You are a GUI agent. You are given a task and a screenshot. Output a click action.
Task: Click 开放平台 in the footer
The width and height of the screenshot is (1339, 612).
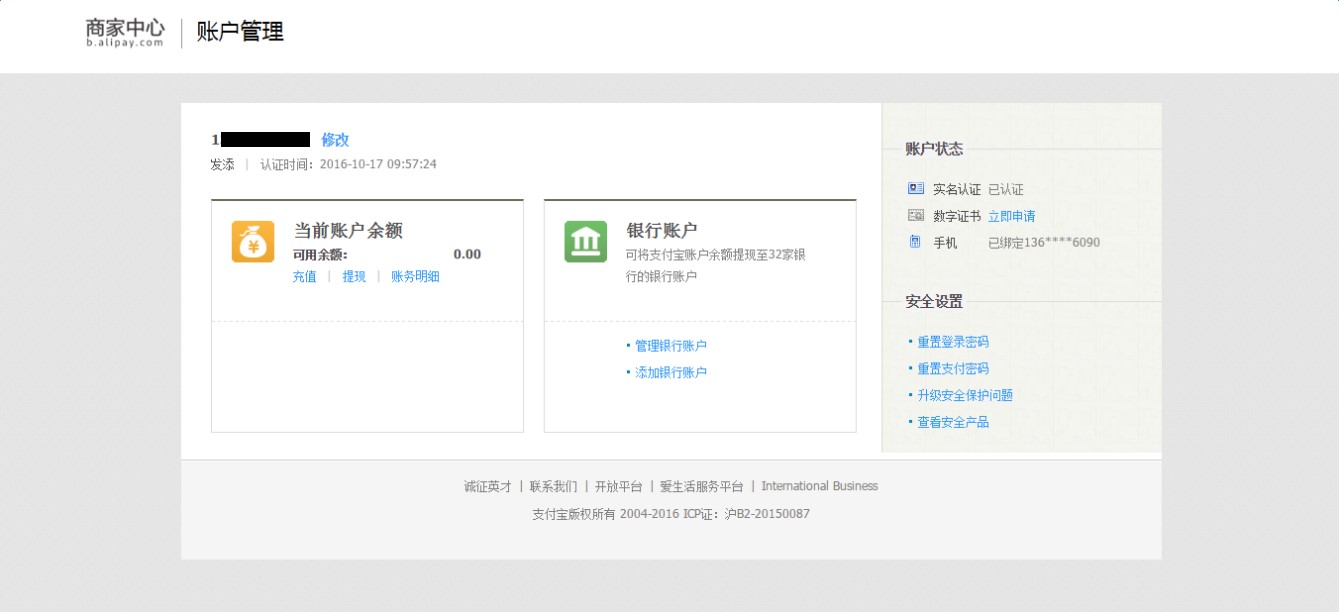pos(618,487)
